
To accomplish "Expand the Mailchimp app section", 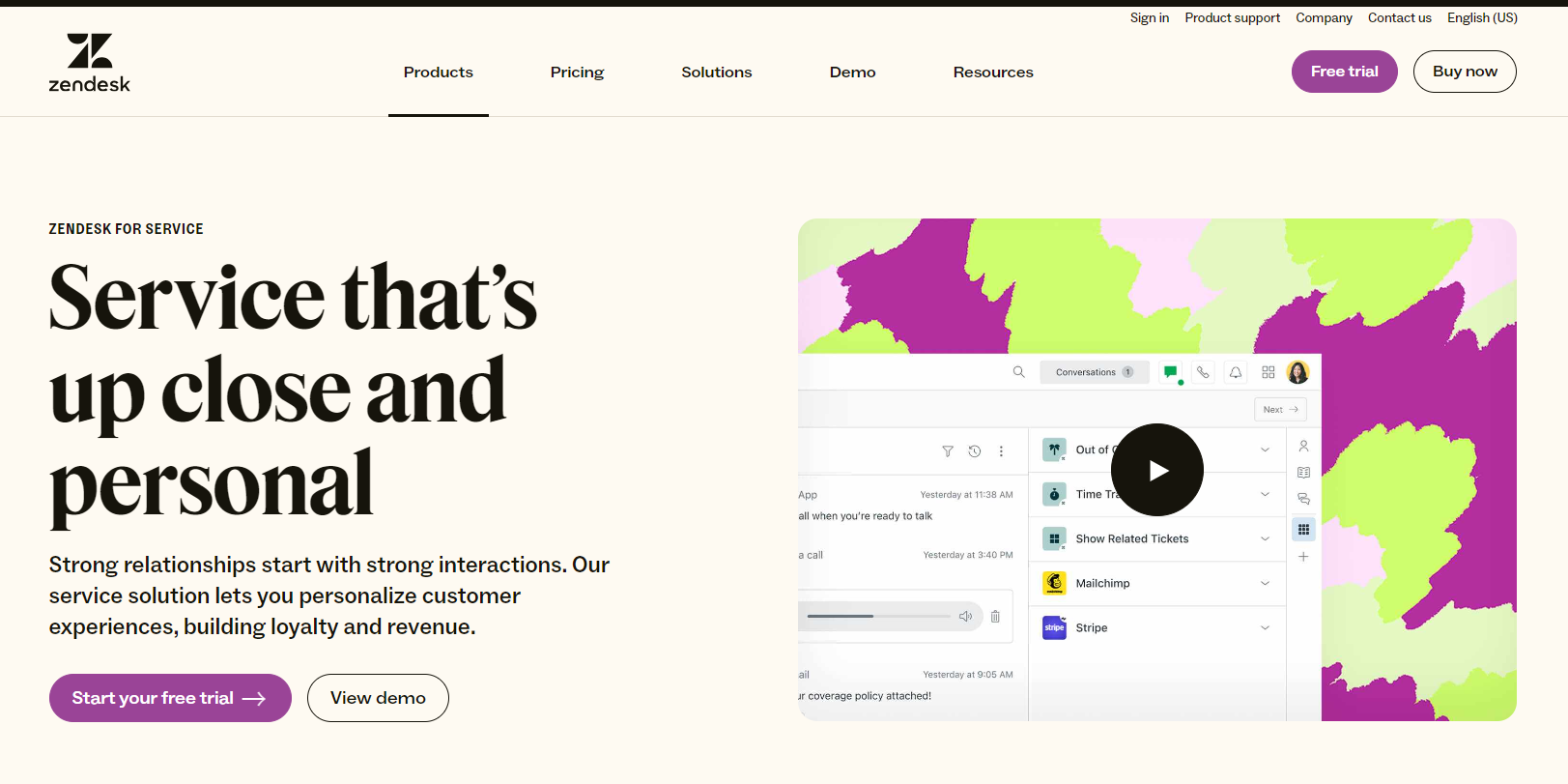I will [x=1265, y=583].
